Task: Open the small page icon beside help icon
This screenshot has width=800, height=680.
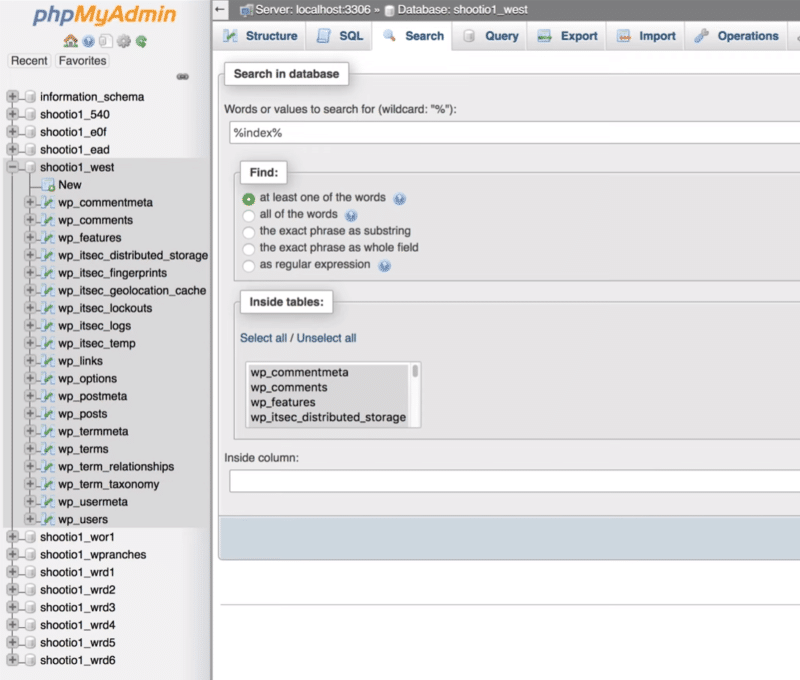Action: coord(106,41)
